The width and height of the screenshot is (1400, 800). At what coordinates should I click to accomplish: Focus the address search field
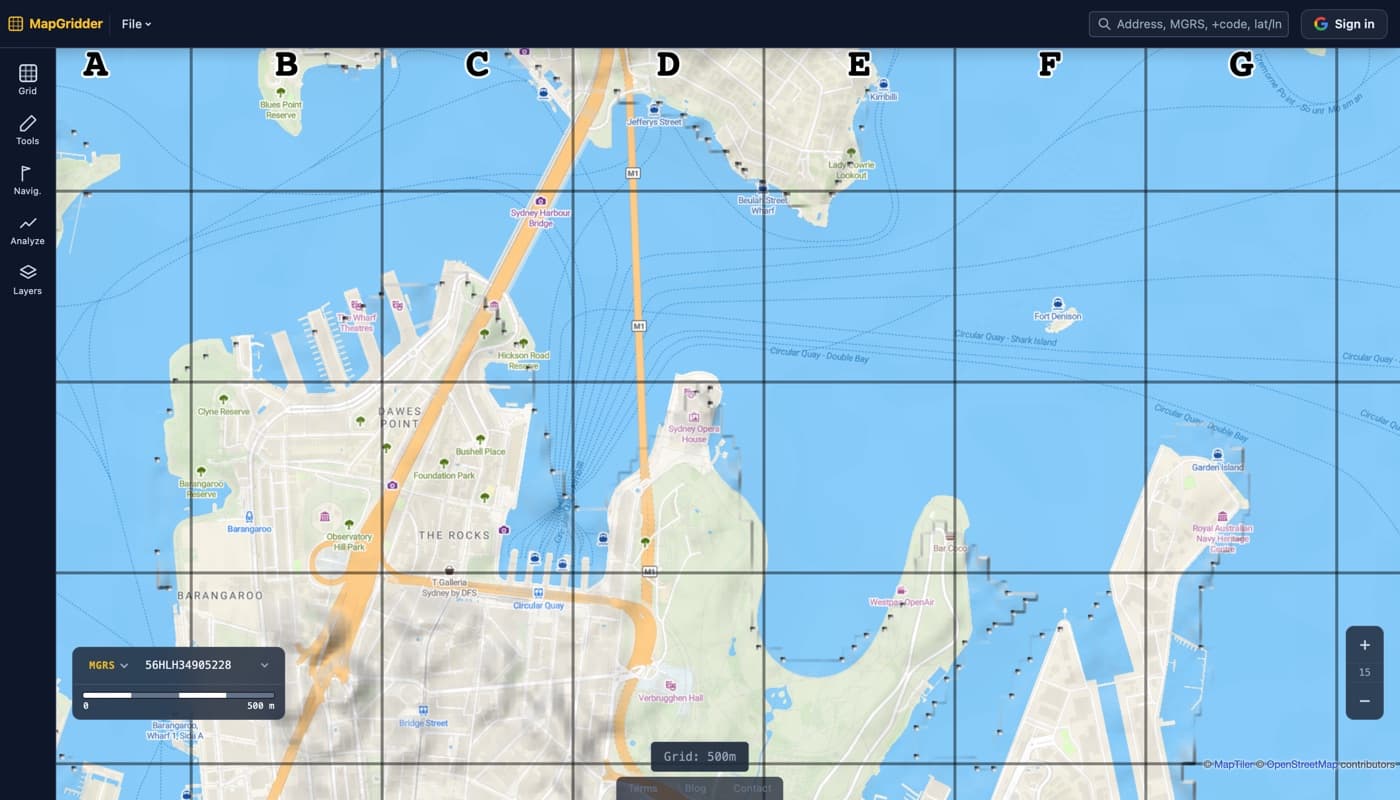[x=1188, y=24]
